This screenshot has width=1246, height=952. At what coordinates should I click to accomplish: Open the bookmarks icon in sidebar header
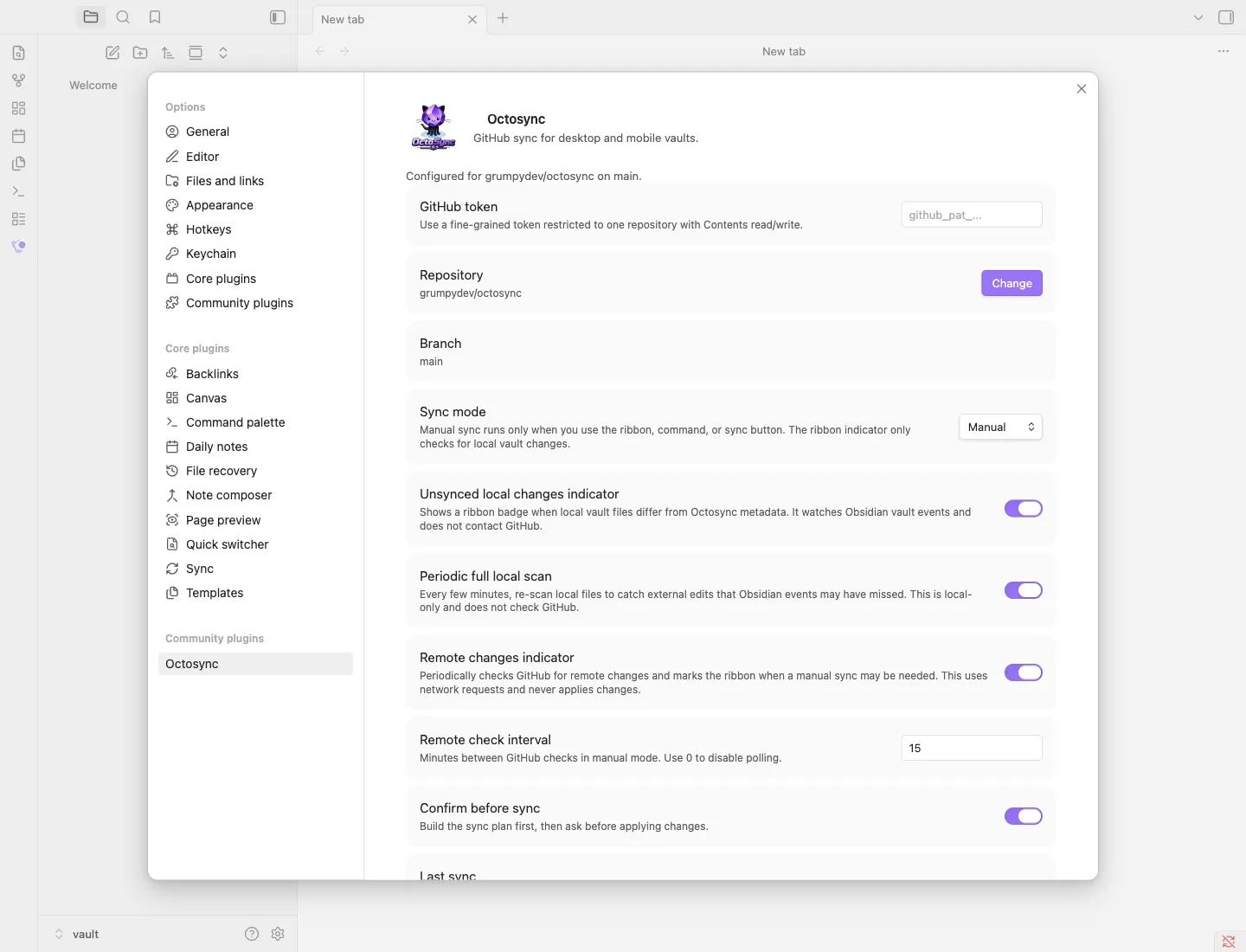coord(155,17)
